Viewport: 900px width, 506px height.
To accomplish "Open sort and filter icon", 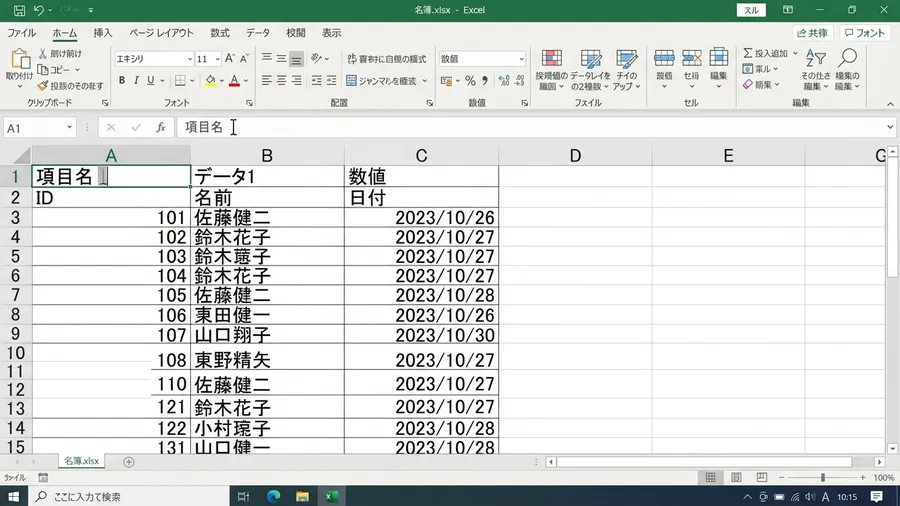I will 816,59.
